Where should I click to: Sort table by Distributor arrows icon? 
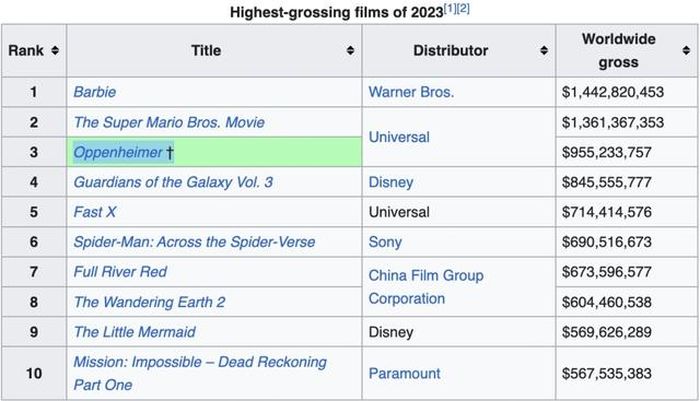[544, 50]
